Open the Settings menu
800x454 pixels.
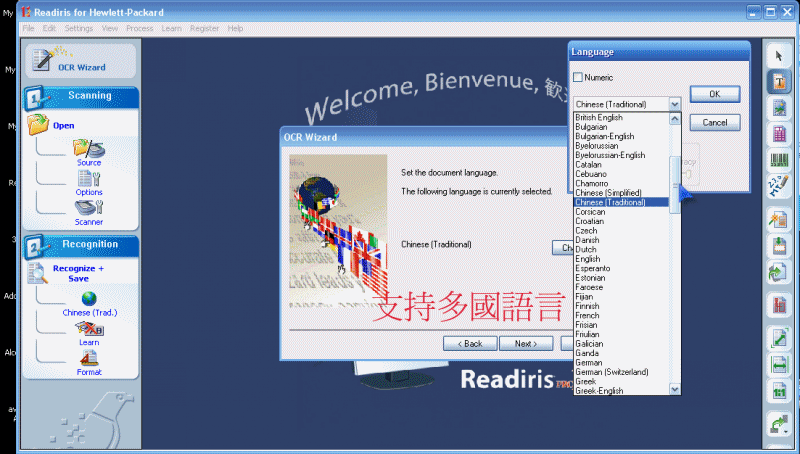click(x=79, y=29)
